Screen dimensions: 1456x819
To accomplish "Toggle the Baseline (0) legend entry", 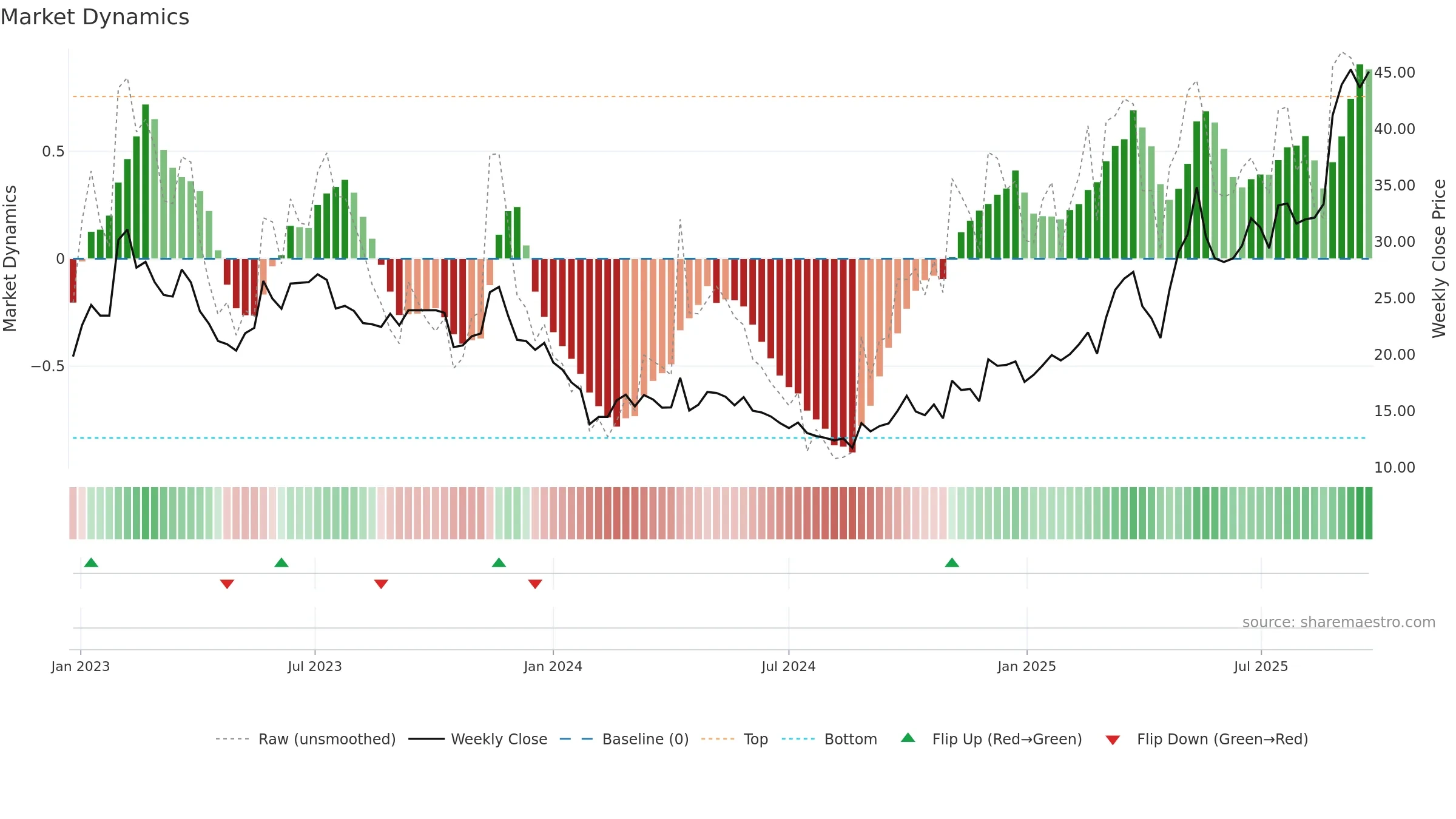I will pos(624,739).
